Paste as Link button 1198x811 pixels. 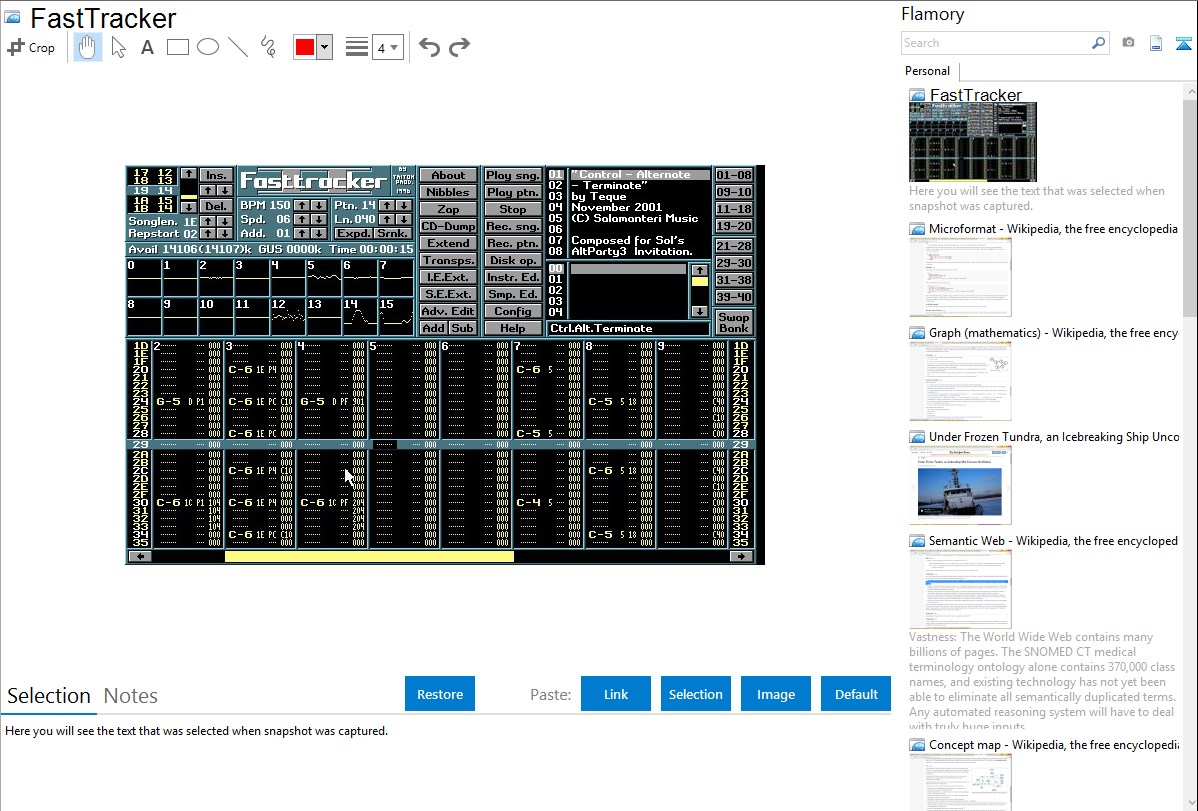616,694
